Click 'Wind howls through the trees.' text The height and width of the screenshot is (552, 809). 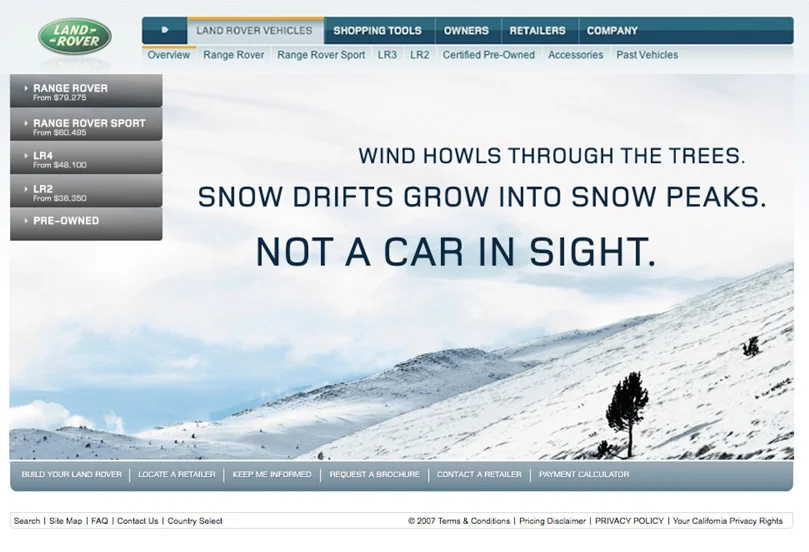pos(552,156)
